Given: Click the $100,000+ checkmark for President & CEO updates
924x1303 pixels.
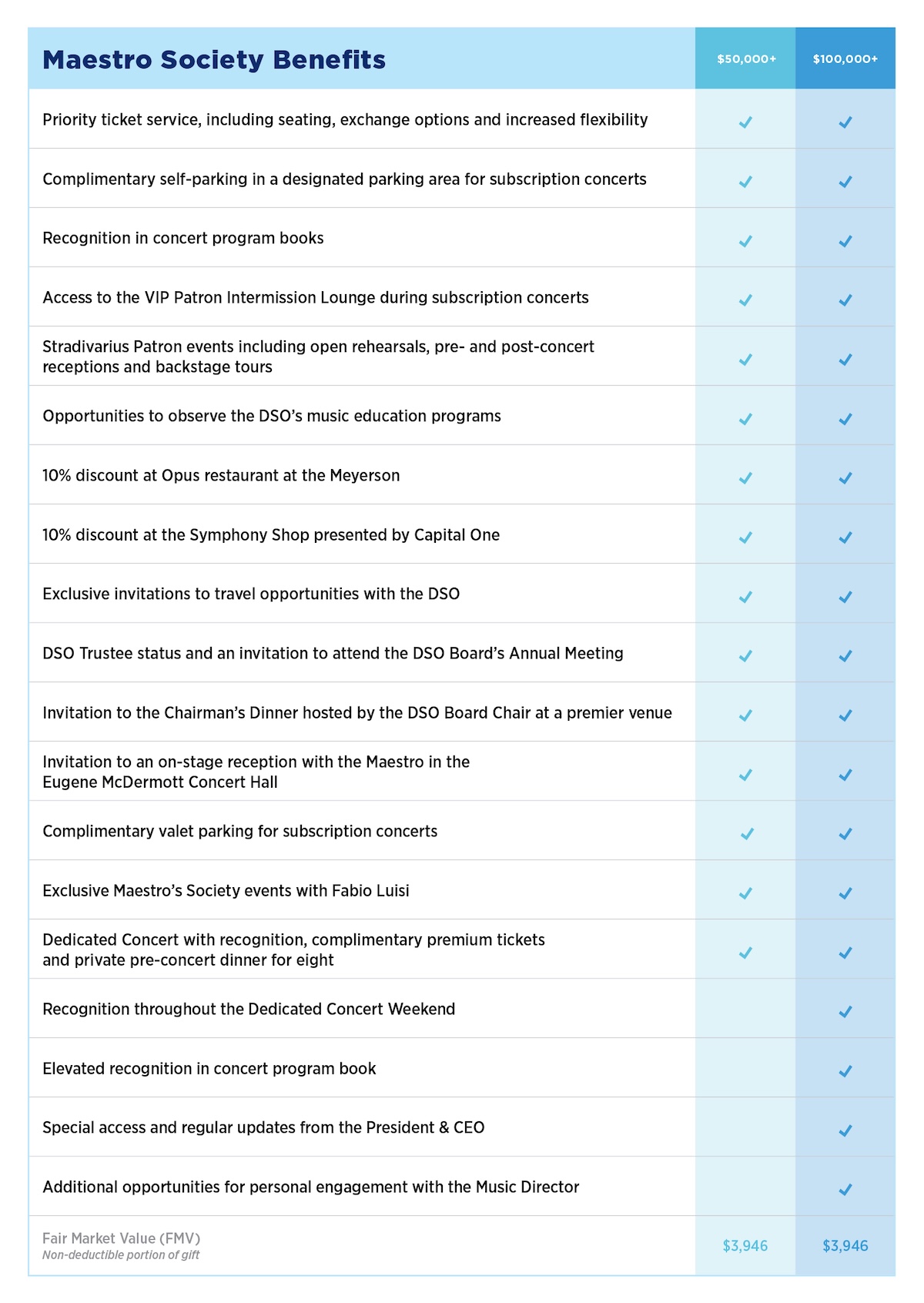Looking at the screenshot, I should tap(845, 1130).
